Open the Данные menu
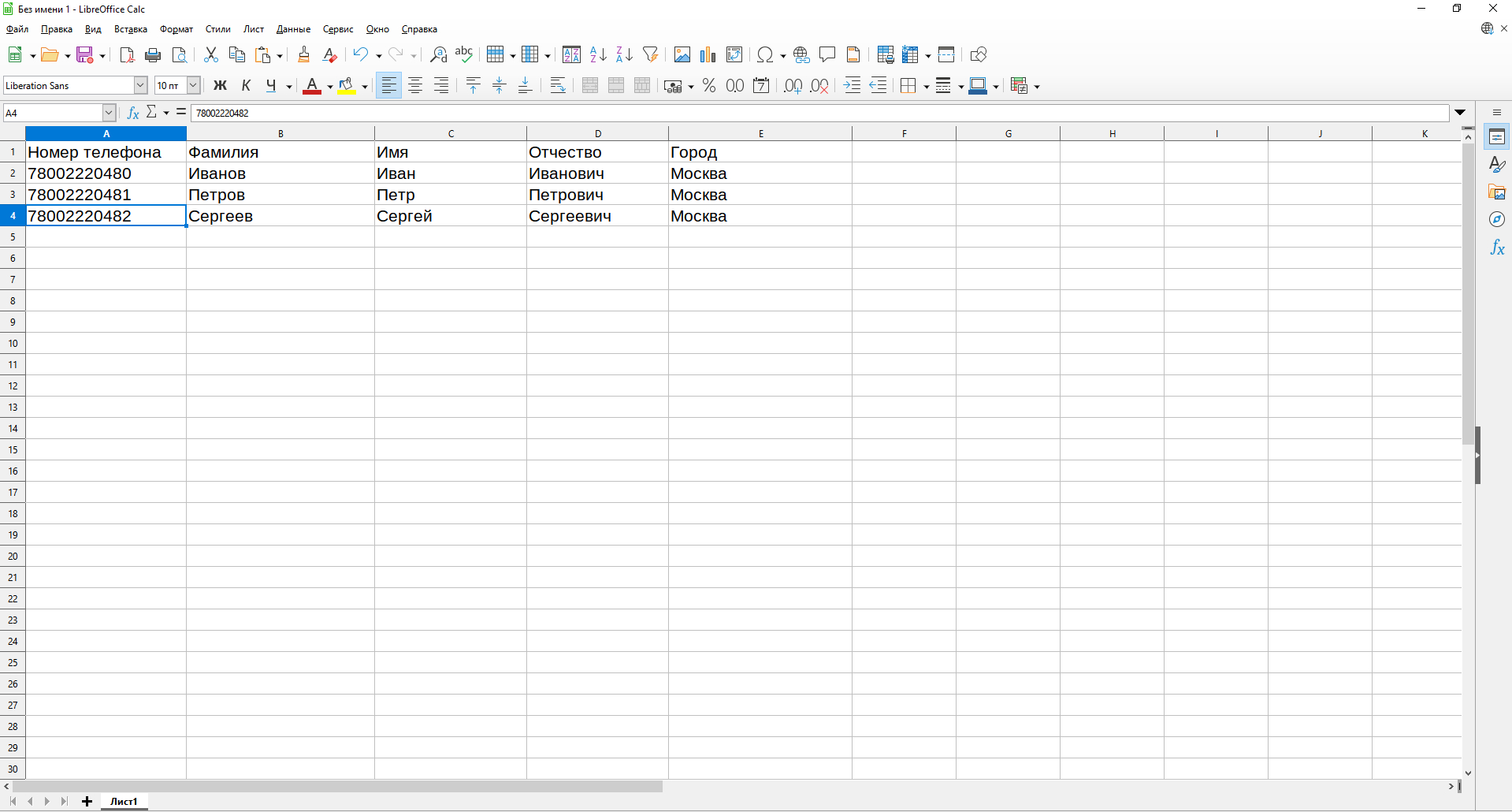 [x=293, y=29]
